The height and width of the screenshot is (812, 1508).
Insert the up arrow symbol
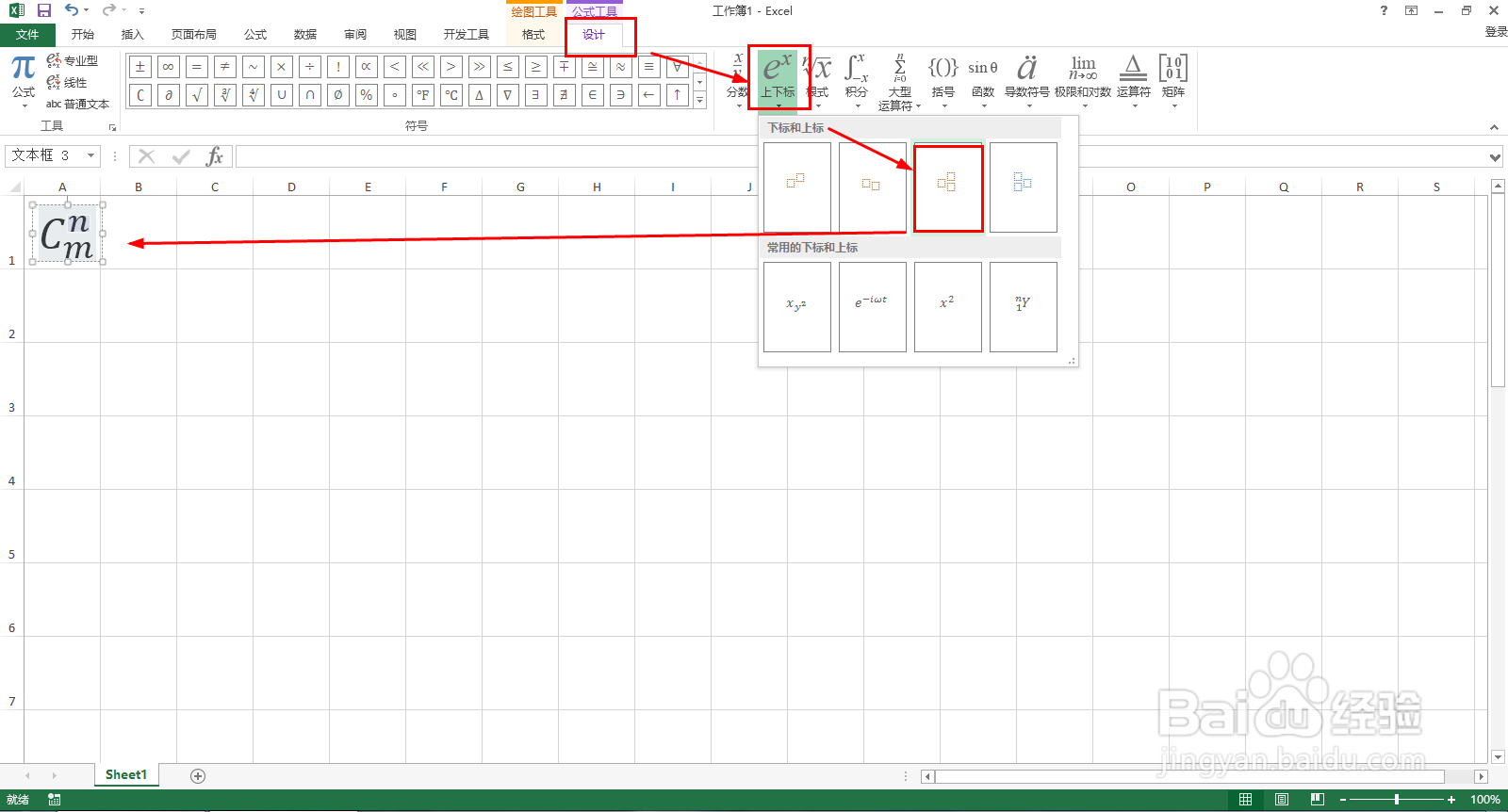[x=678, y=95]
